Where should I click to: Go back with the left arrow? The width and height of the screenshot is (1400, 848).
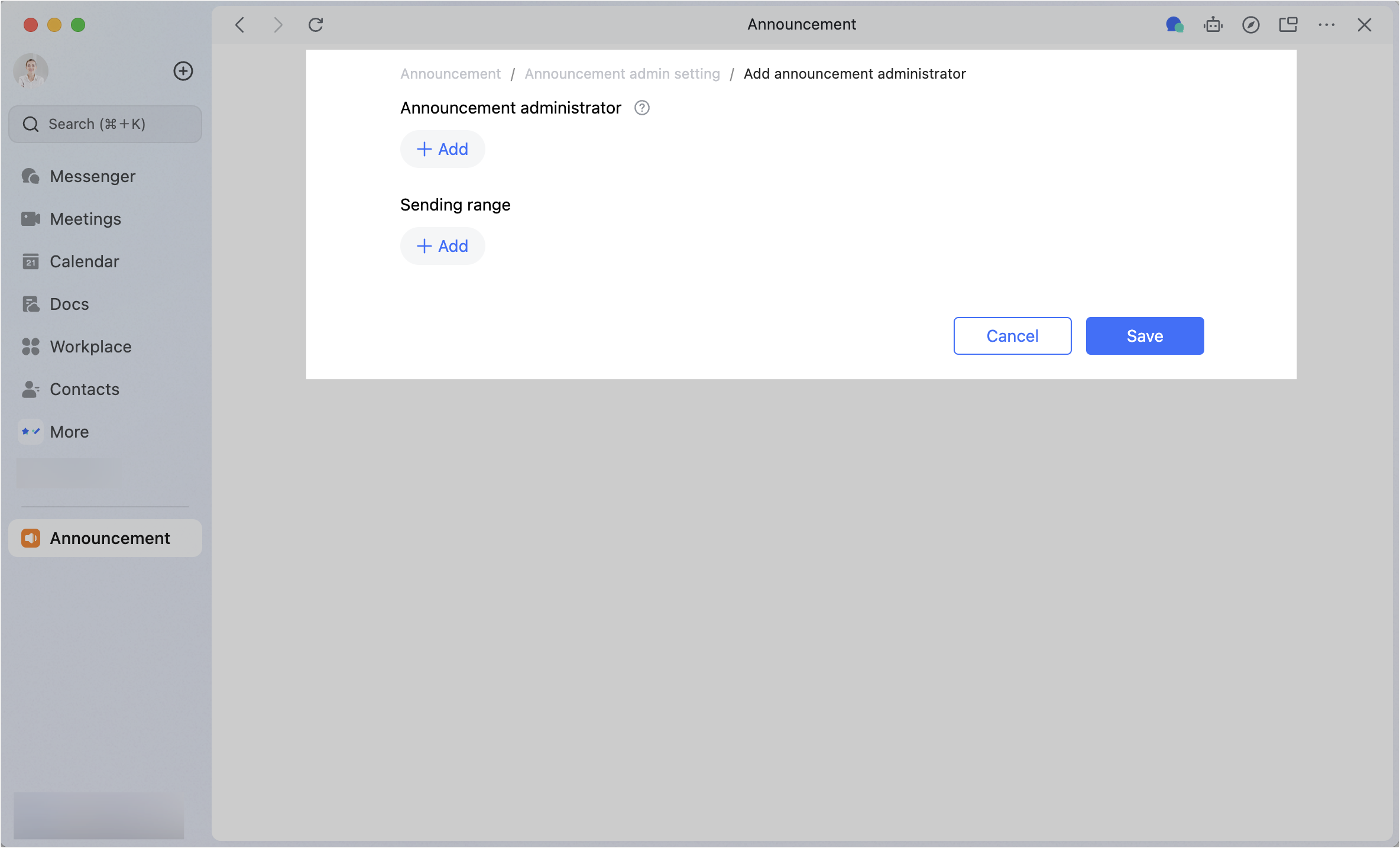[239, 25]
